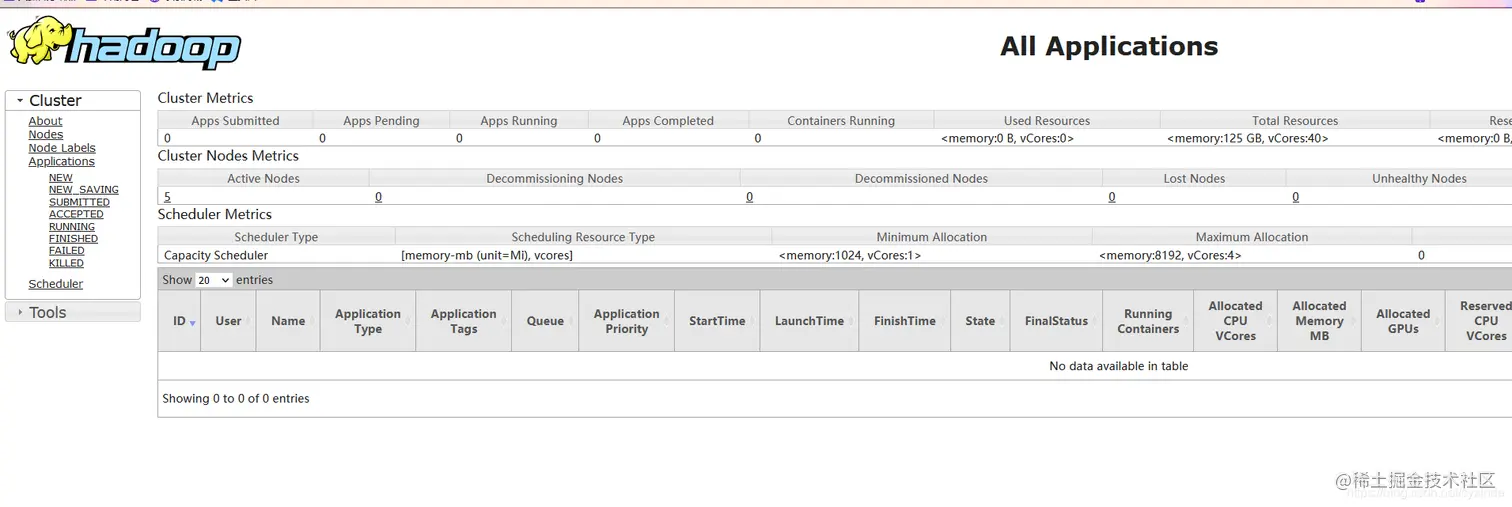Viewport: 1512px width, 507px height.
Task: Click the Active Nodes count 5
Action: [x=167, y=197]
